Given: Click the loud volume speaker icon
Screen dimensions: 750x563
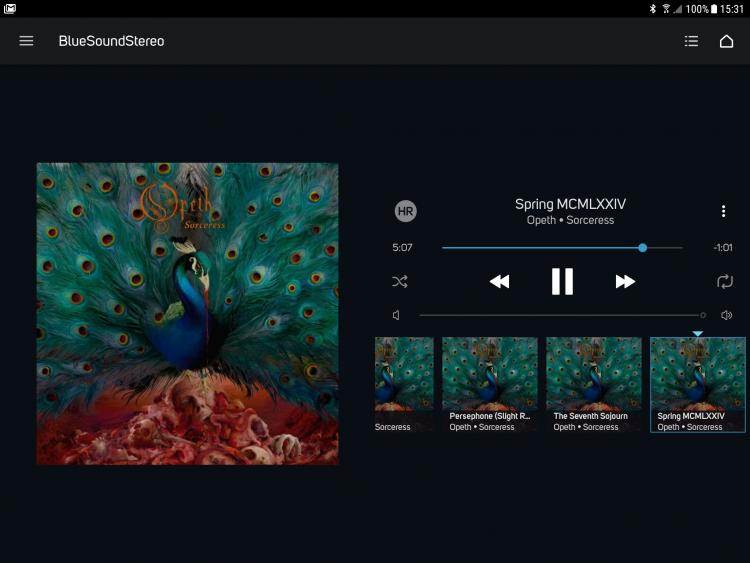Looking at the screenshot, I should click(x=726, y=315).
